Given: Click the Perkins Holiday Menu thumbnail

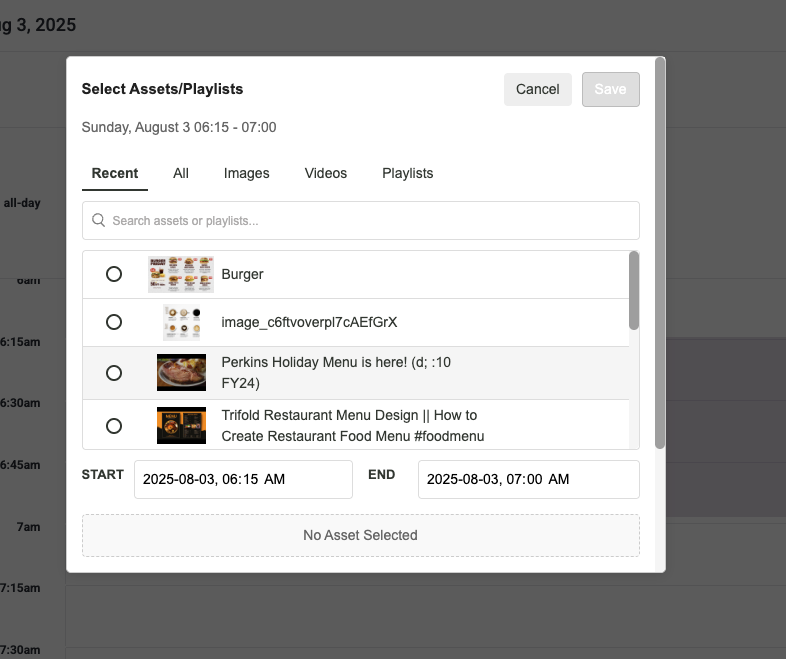Looking at the screenshot, I should pos(181,373).
